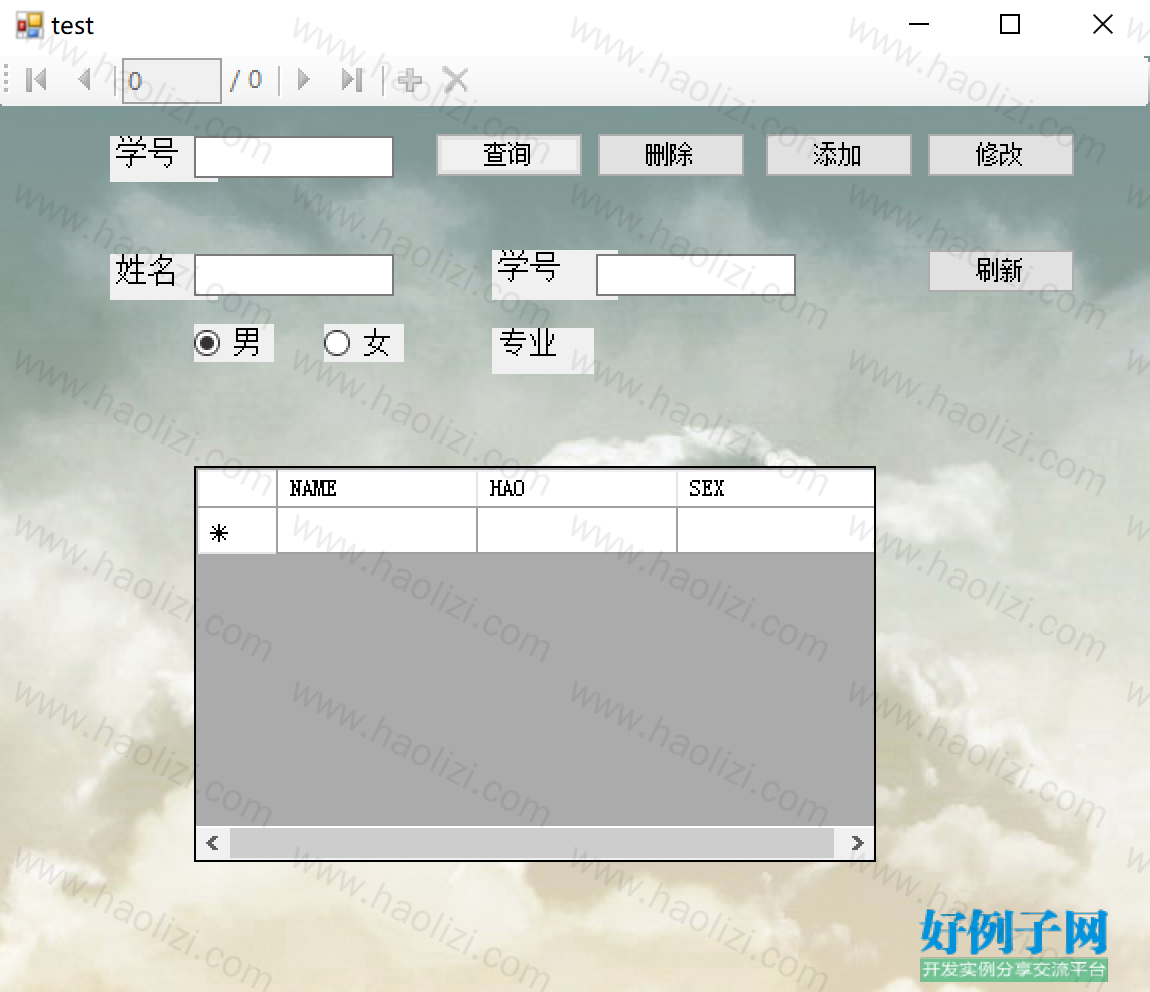This screenshot has height=992, width=1150.
Task: Click the test window app icon
Action: tap(29, 25)
